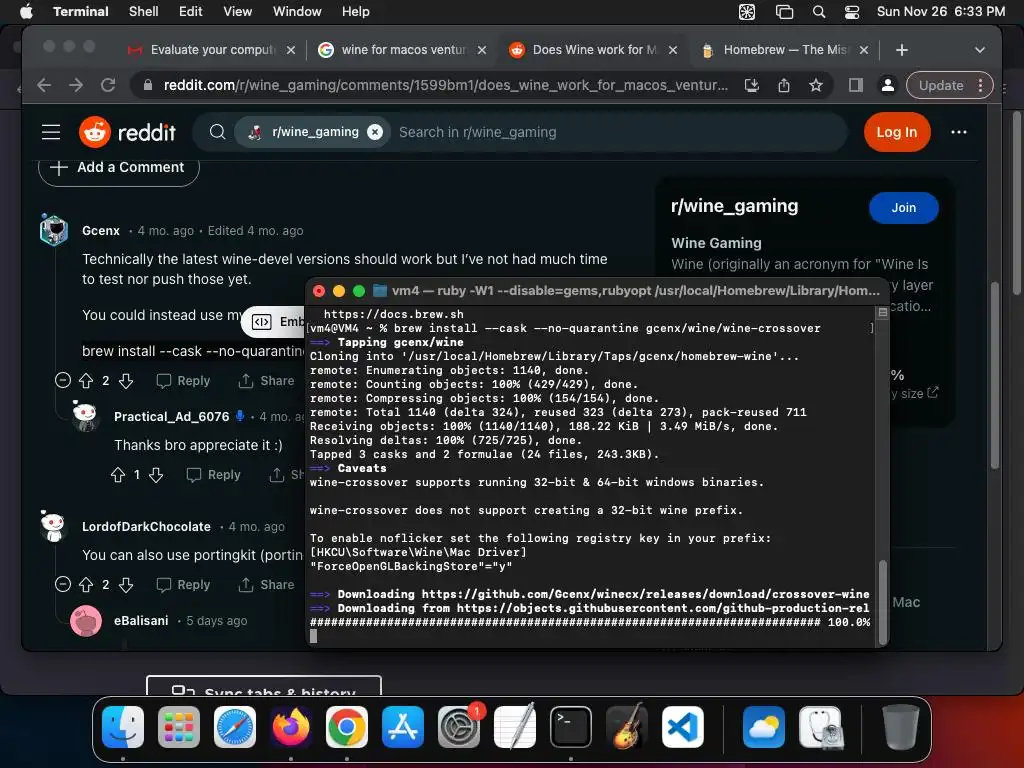Open App Store from the dock
This screenshot has height=768, width=1024.
(403, 727)
